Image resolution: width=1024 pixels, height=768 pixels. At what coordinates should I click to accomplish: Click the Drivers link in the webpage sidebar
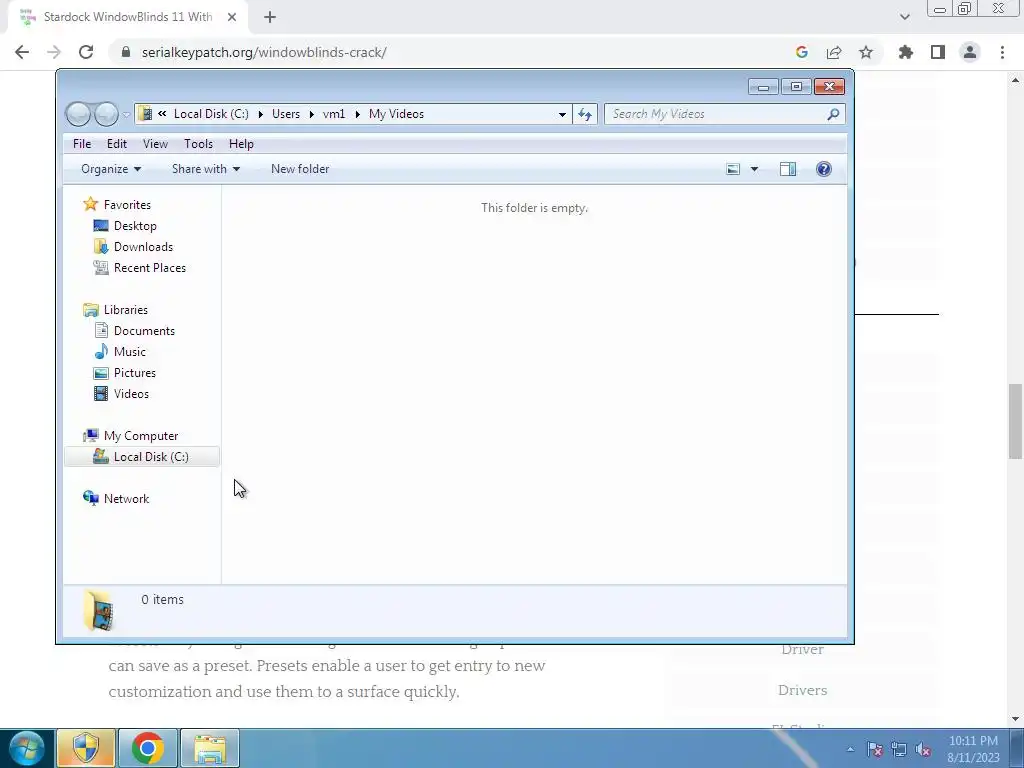[802, 690]
